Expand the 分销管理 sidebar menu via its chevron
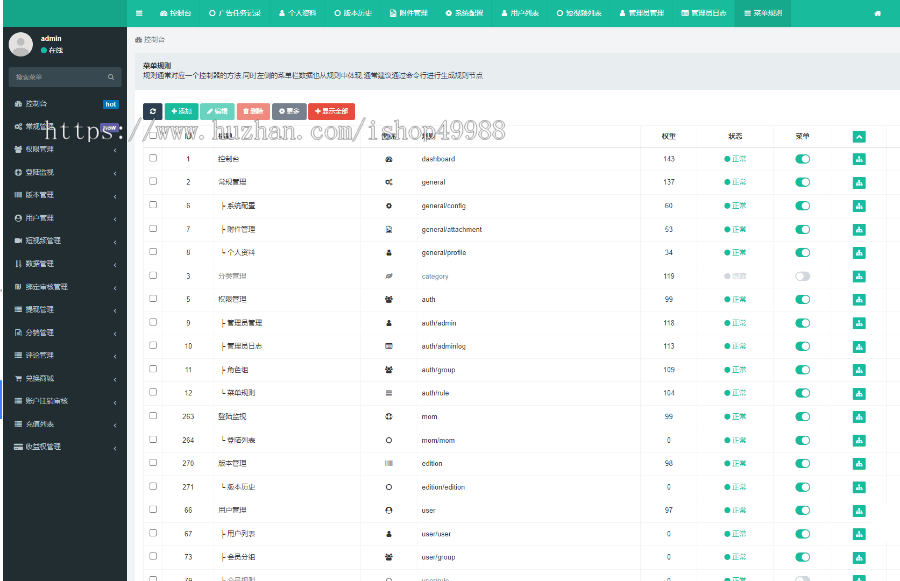 (115, 334)
